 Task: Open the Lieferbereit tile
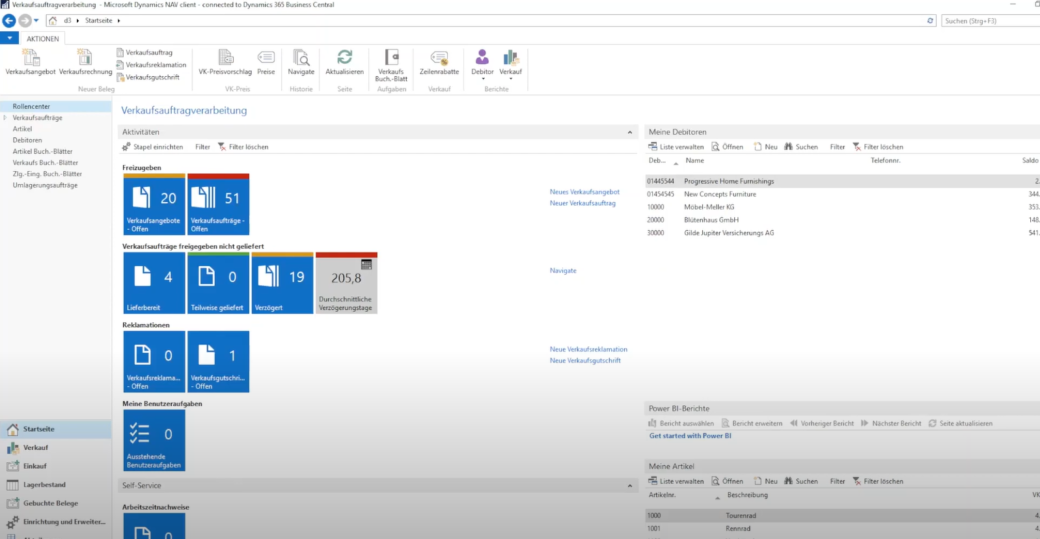154,283
